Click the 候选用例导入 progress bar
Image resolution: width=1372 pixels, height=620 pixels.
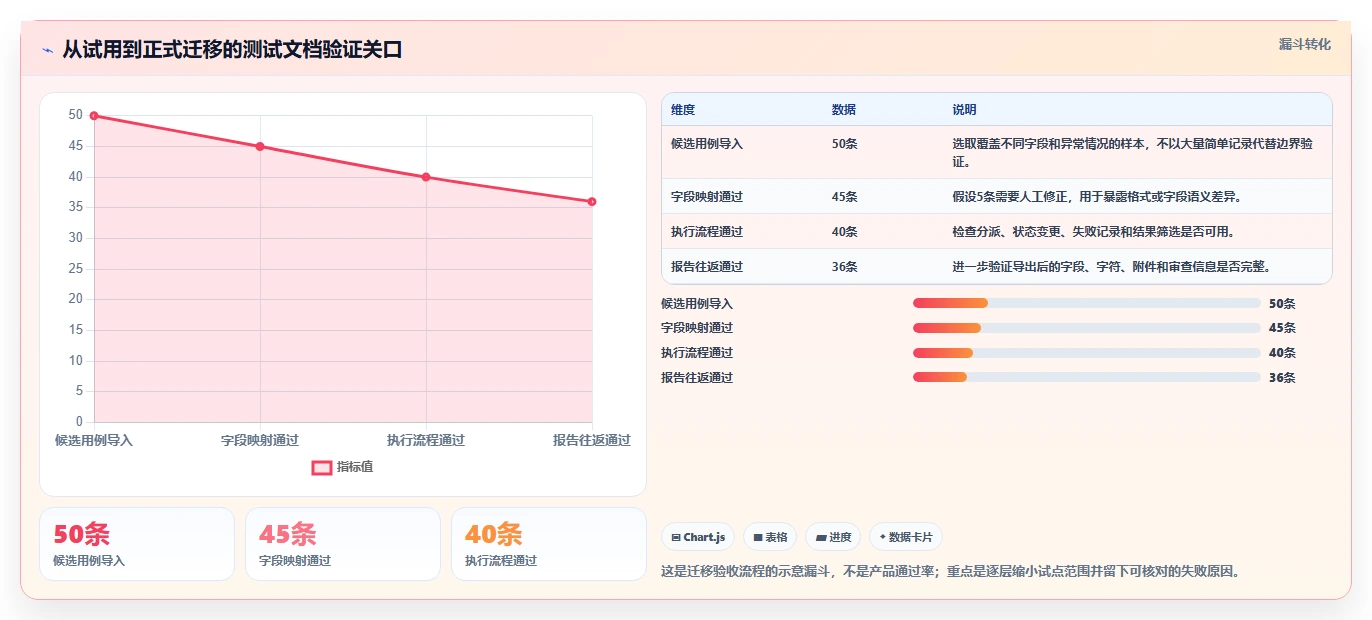coord(1086,303)
